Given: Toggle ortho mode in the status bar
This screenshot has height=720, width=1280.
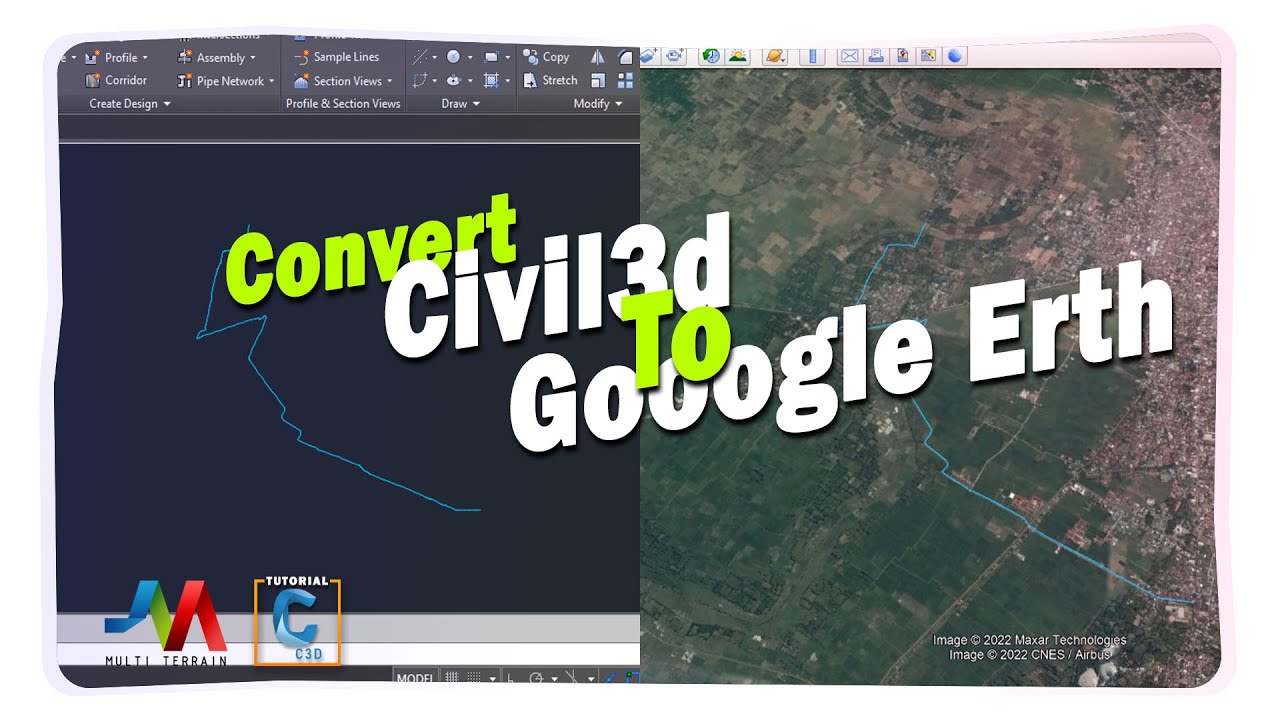Looking at the screenshot, I should [511, 677].
